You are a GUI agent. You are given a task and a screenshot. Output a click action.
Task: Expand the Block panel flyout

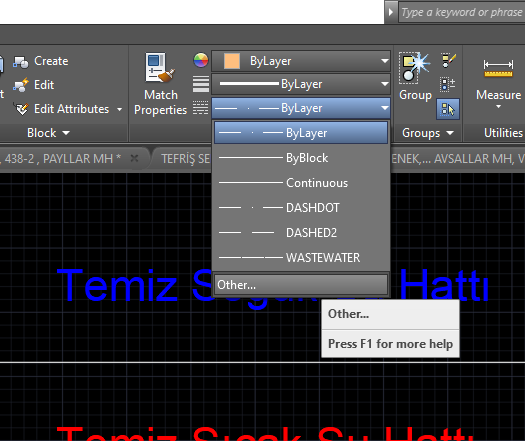(x=66, y=133)
